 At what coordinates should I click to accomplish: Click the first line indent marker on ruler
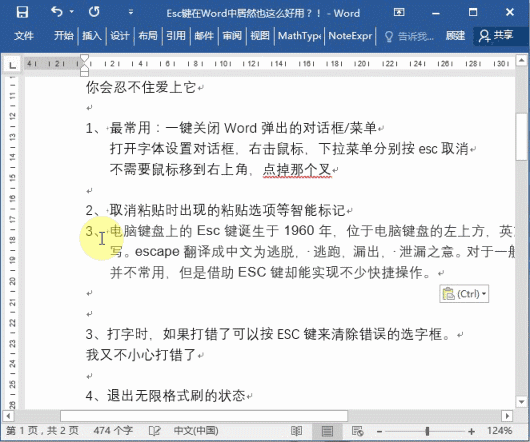point(85,58)
